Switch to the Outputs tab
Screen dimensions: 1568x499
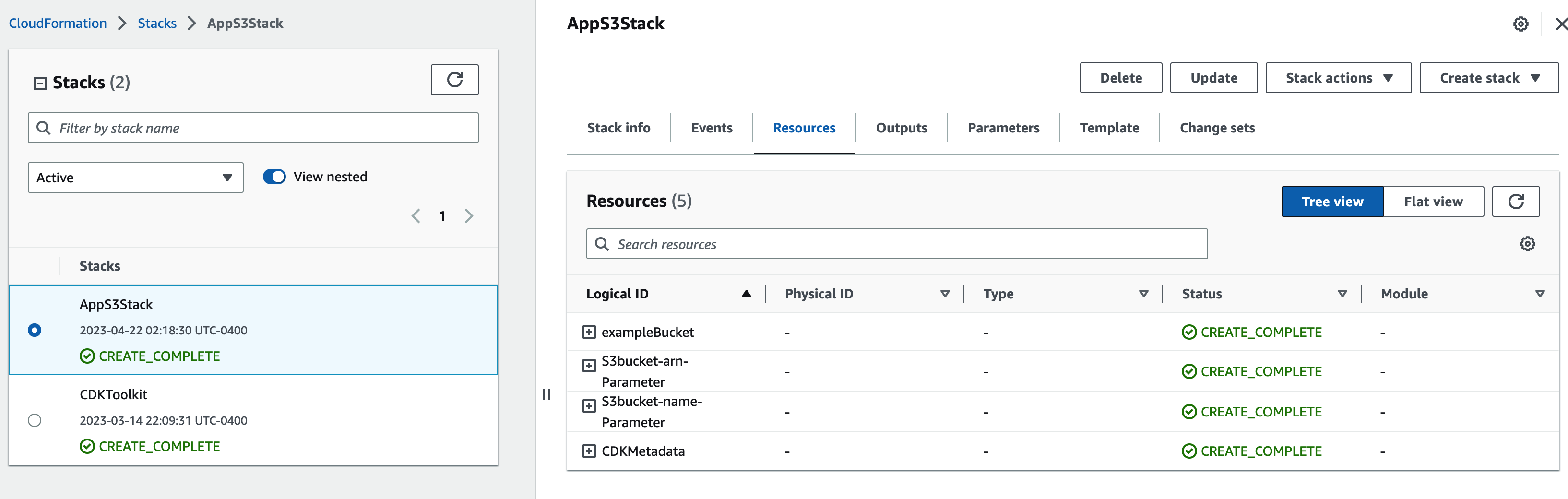click(x=902, y=128)
